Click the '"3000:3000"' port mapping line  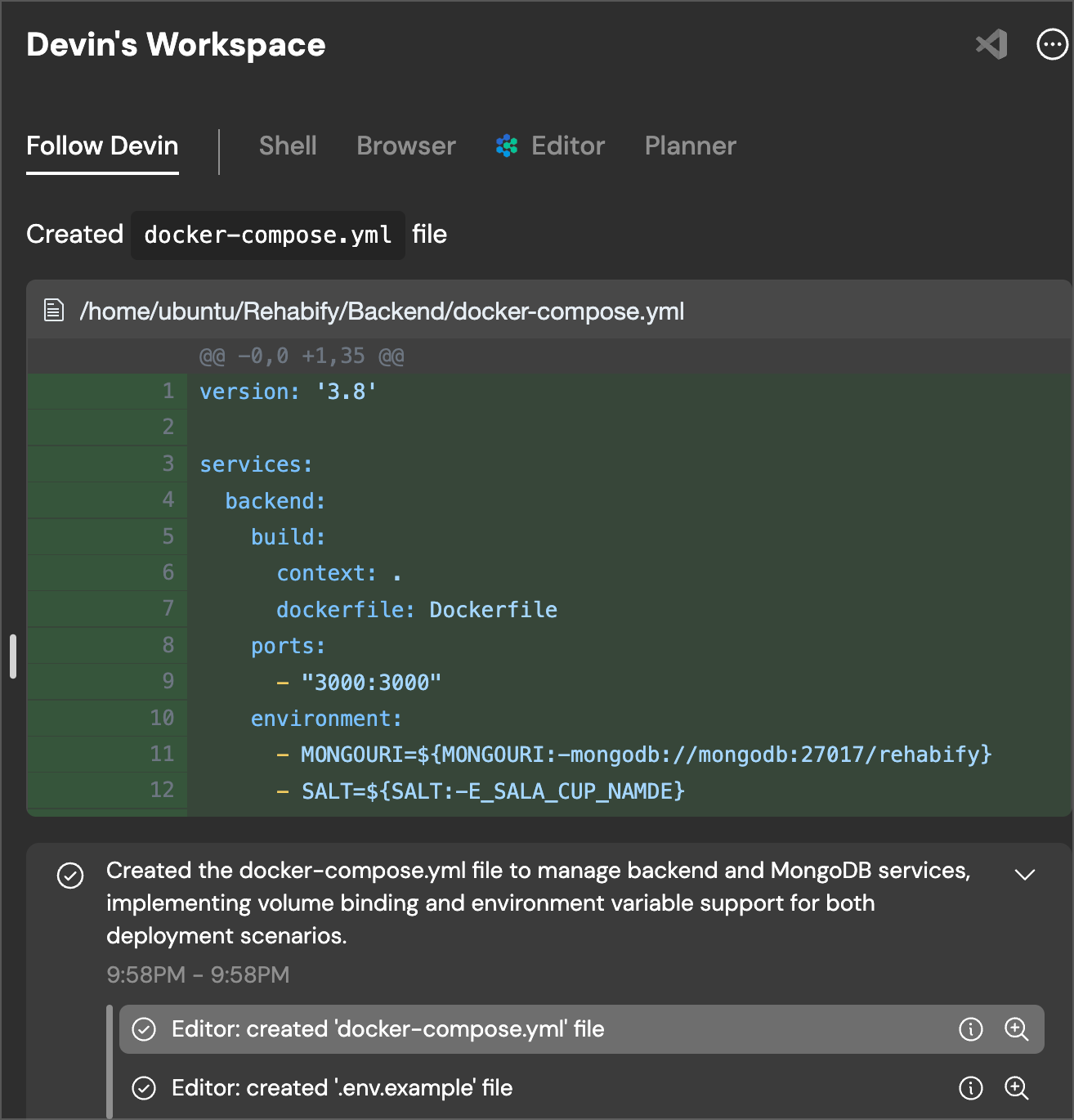(x=359, y=682)
